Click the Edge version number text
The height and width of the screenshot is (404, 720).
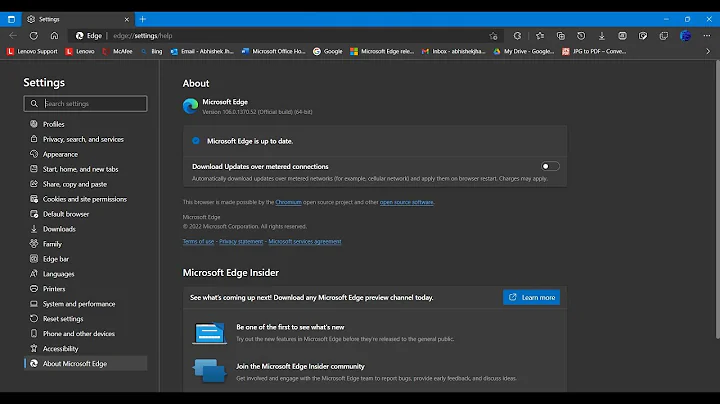[257, 112]
